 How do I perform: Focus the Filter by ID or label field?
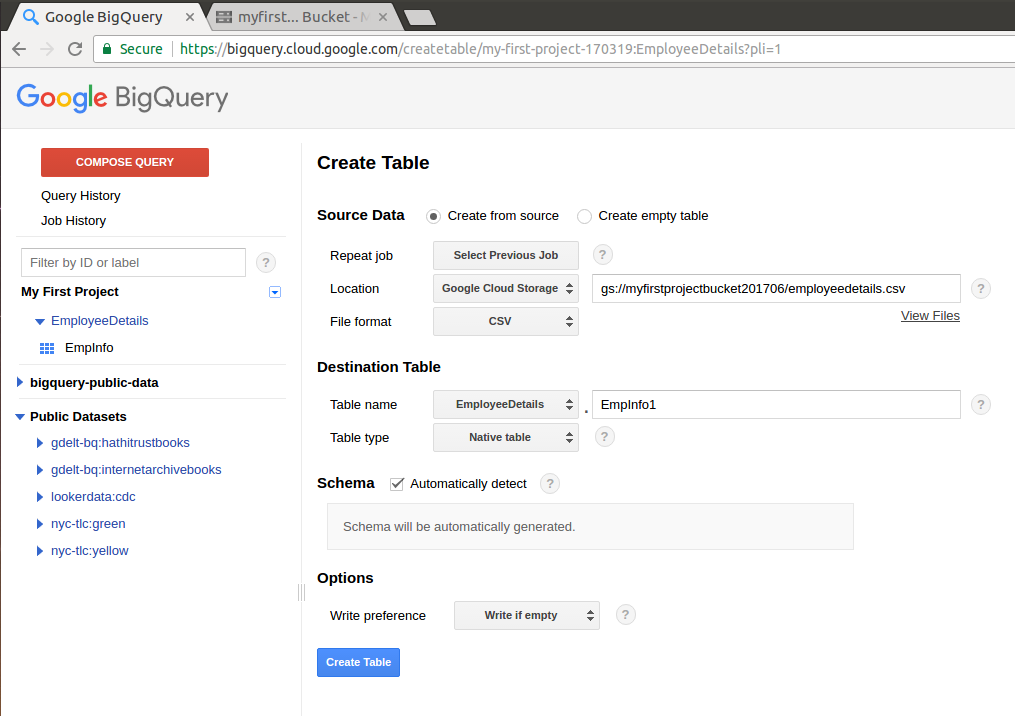point(133,263)
